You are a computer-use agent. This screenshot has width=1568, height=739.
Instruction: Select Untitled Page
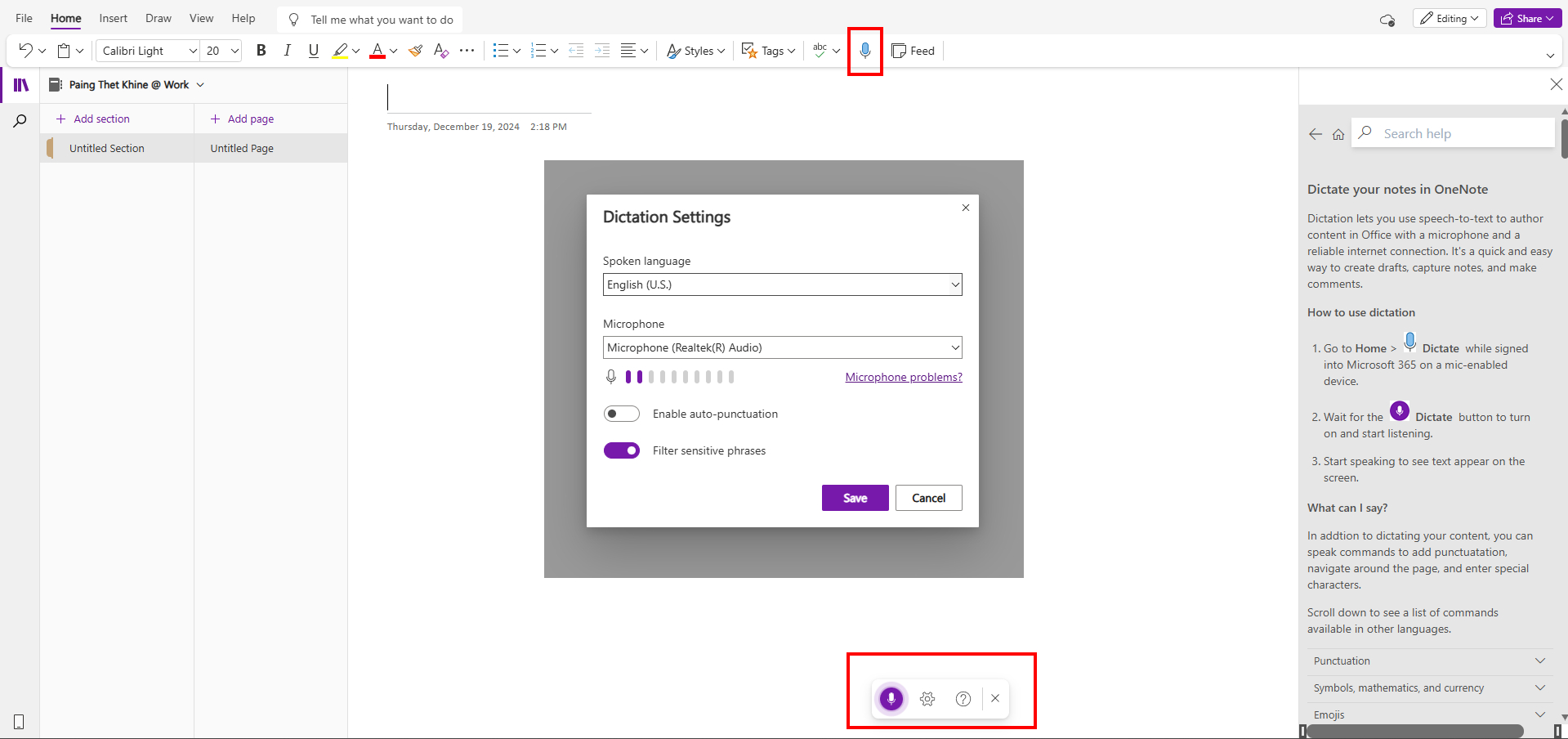coord(270,148)
